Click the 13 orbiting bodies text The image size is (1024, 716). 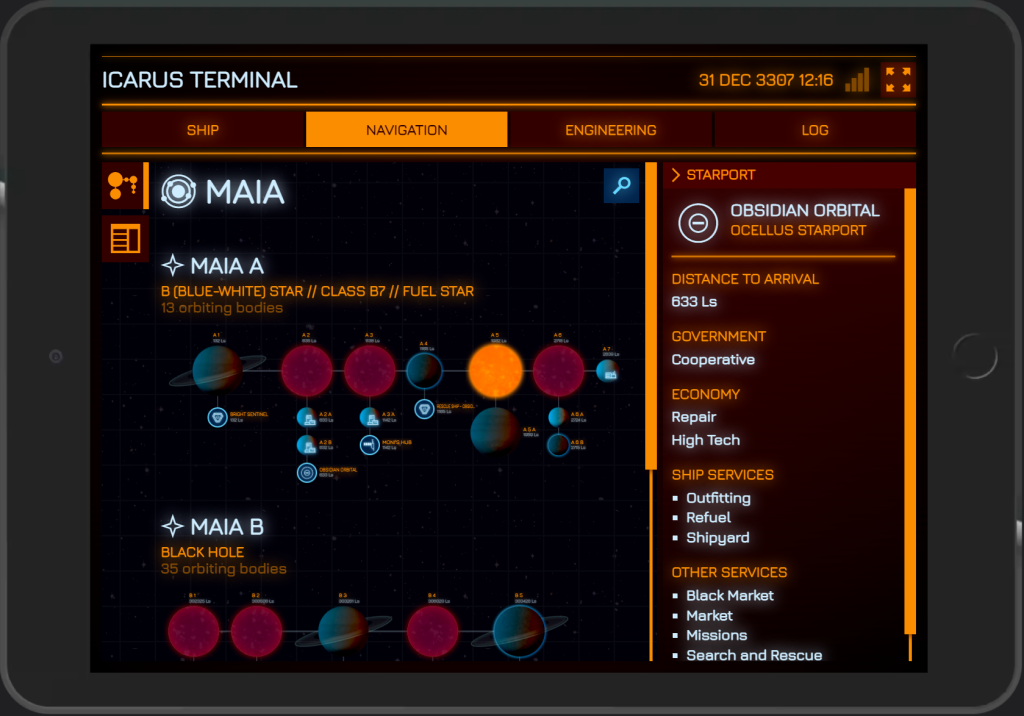(222, 308)
